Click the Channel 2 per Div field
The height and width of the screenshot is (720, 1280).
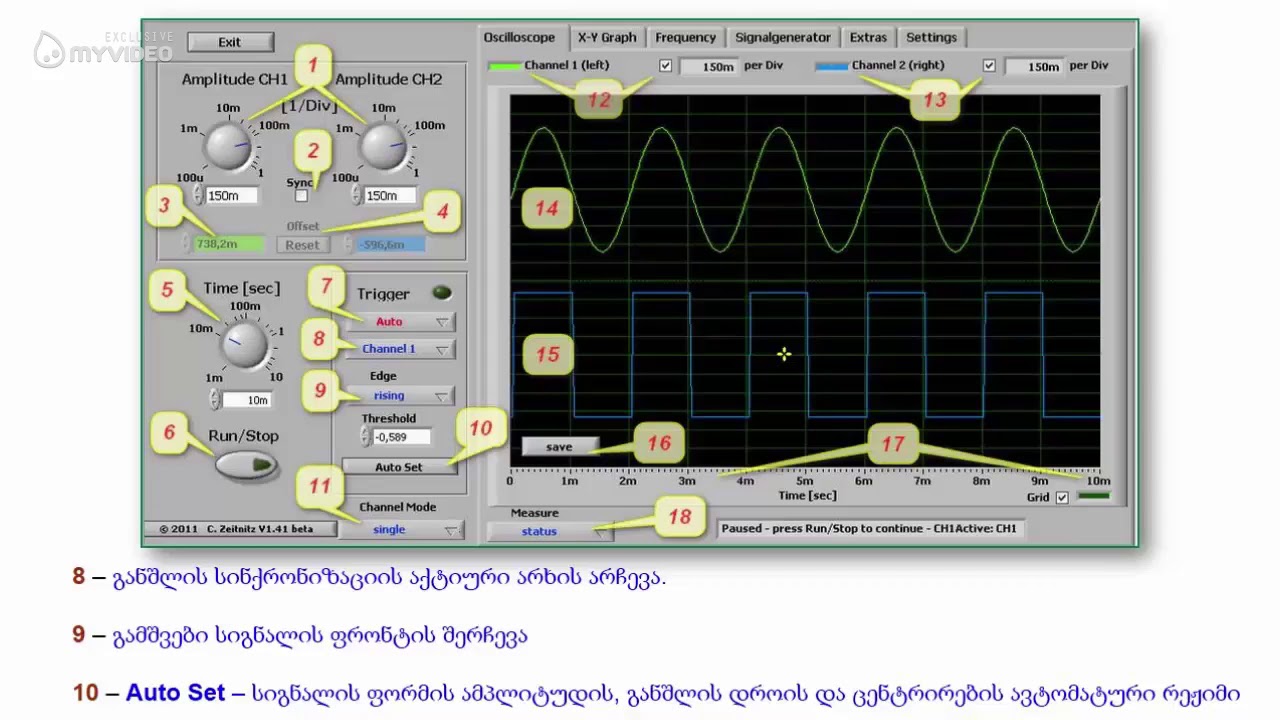(x=1034, y=67)
